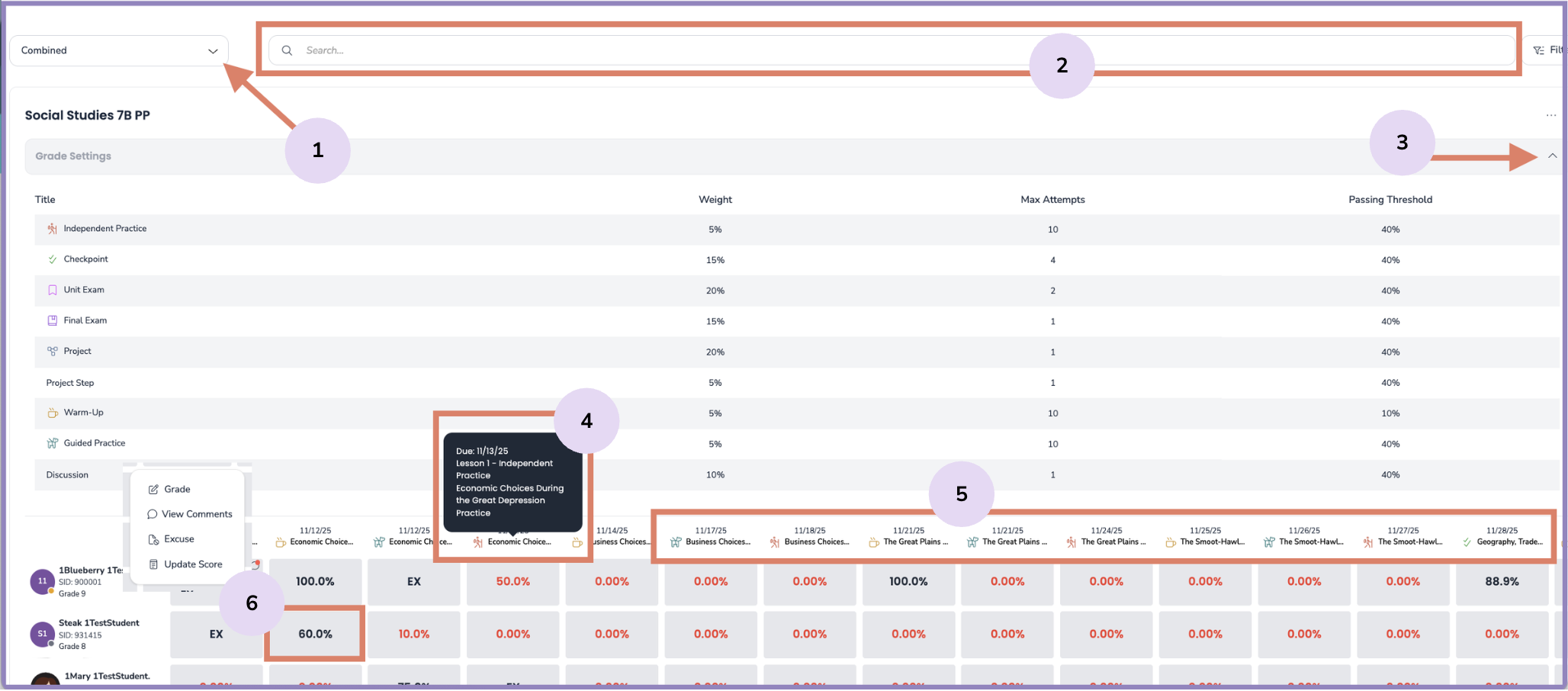The height and width of the screenshot is (691, 1568).
Task: Click the Unit Exam bookmark icon
Action: point(52,289)
